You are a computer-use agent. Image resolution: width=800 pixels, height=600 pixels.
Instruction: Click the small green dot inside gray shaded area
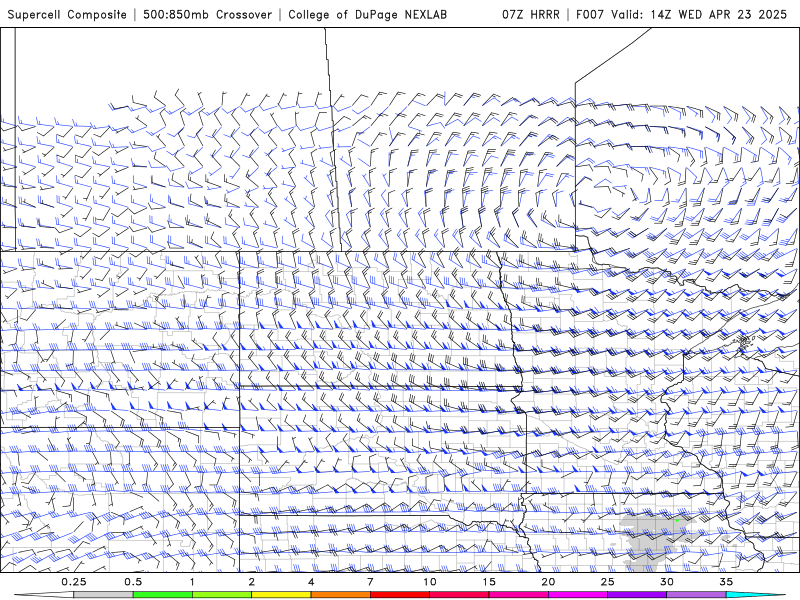677,521
